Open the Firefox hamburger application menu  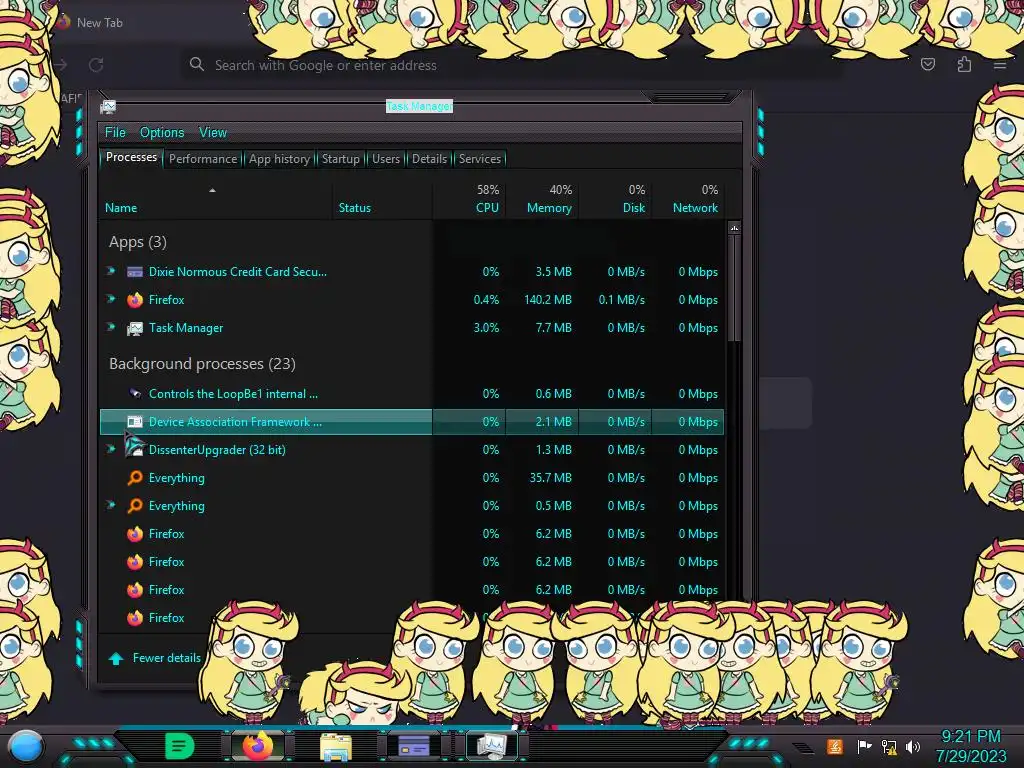(1000, 65)
